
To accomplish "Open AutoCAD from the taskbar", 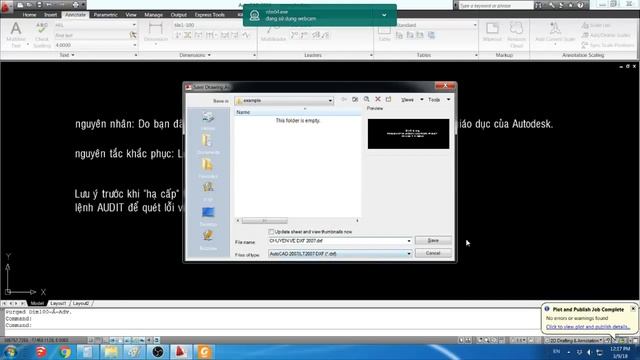I will (180, 352).
